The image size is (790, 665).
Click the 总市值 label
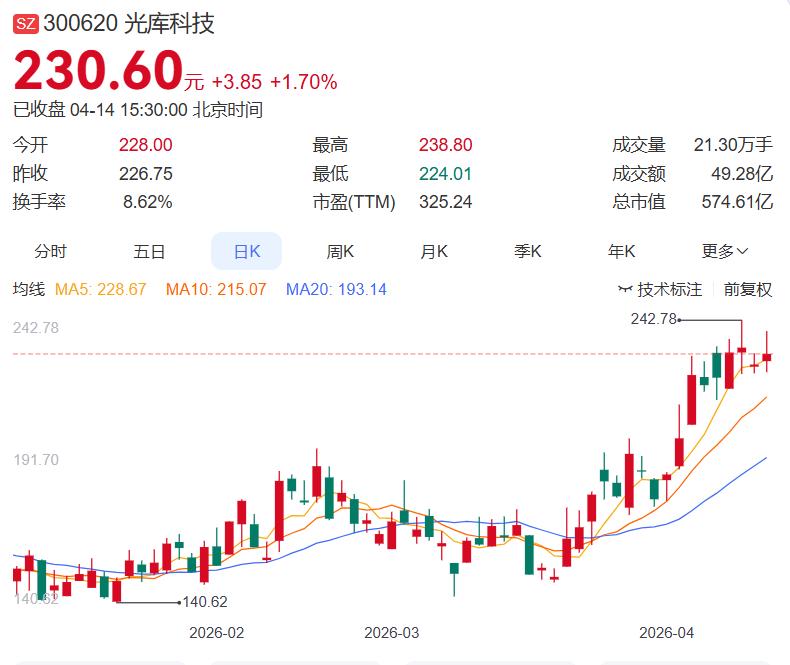[x=638, y=202]
